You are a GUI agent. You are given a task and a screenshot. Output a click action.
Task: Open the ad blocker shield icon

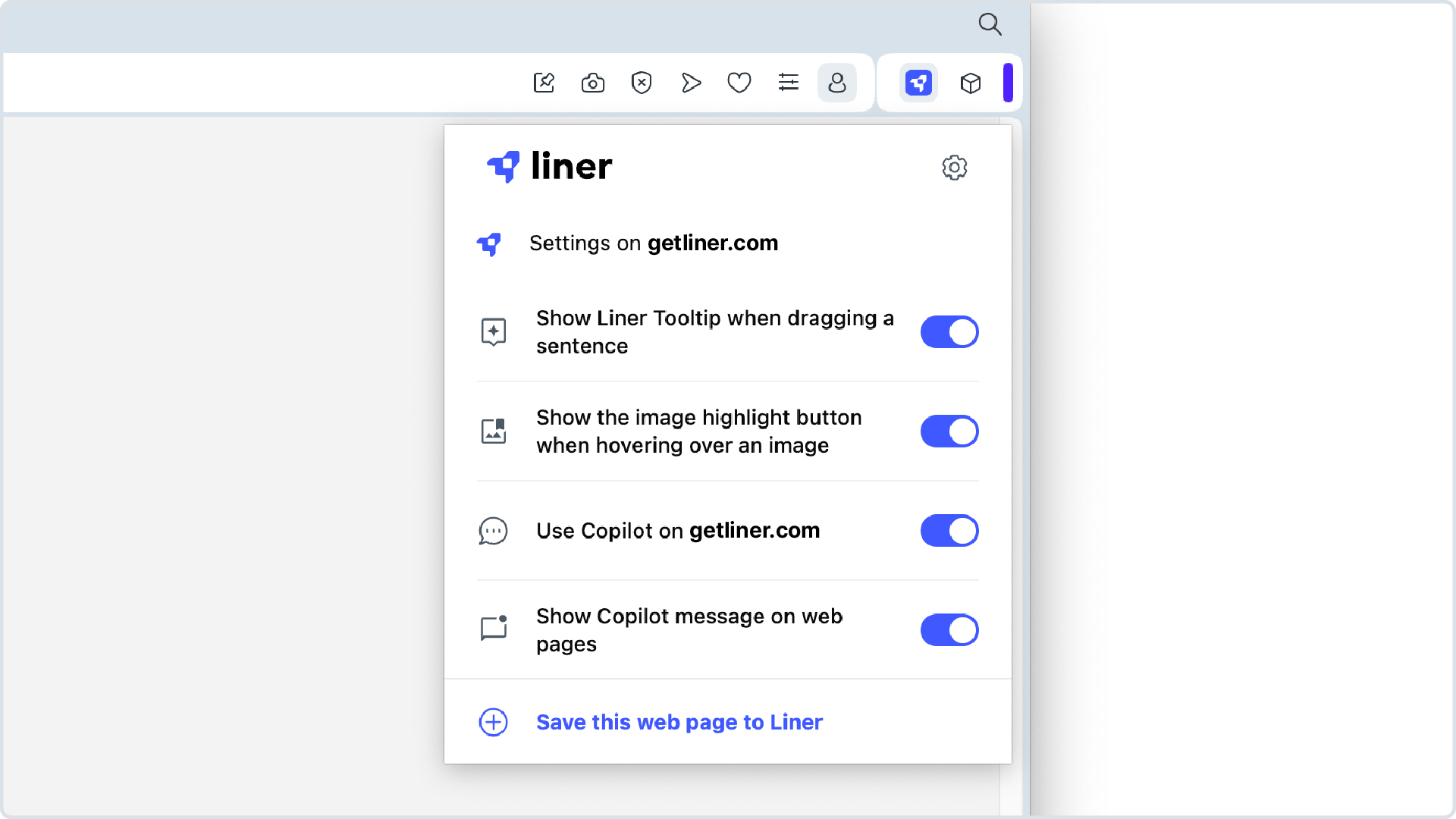pyautogui.click(x=642, y=83)
